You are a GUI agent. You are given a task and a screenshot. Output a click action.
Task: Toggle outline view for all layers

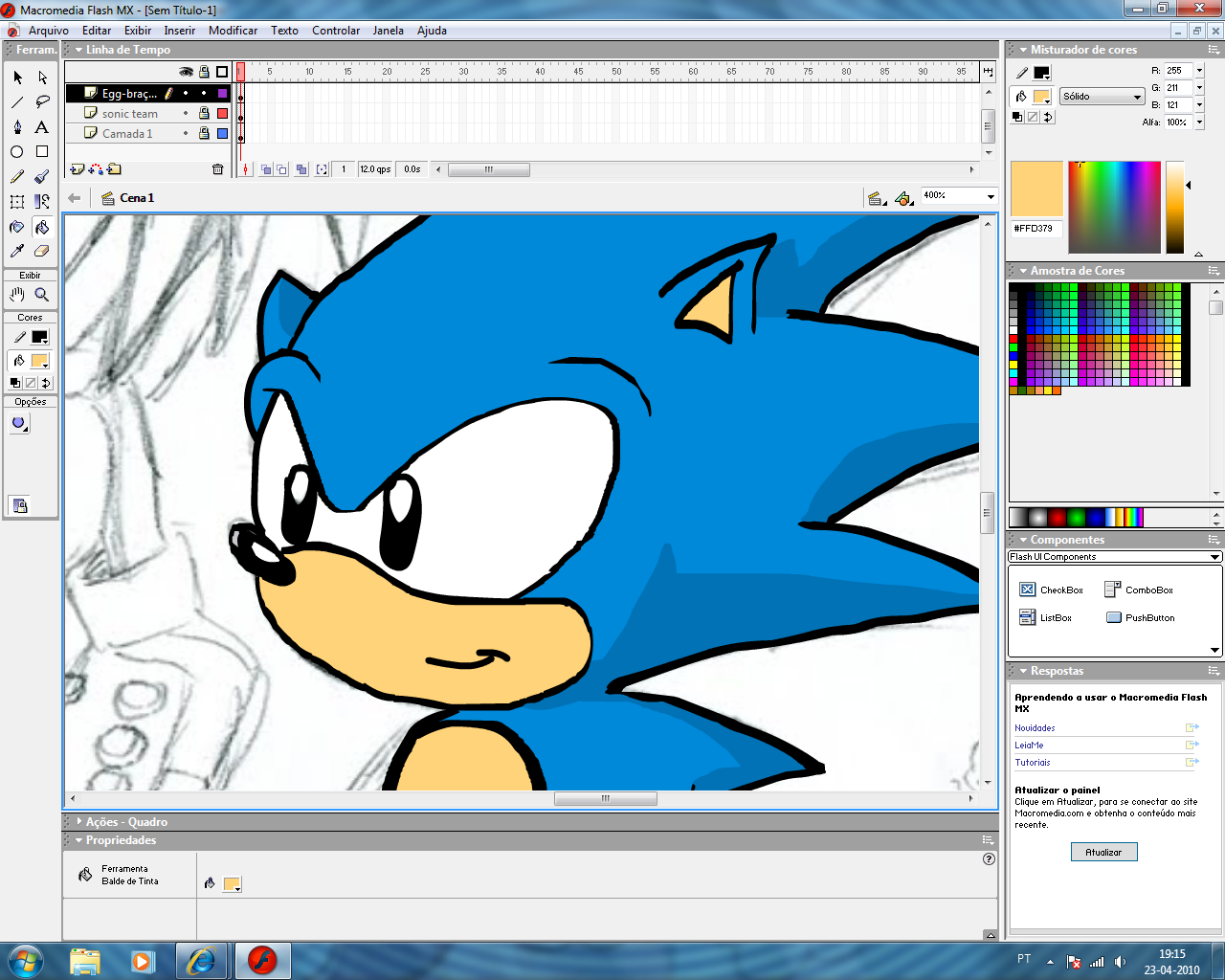(x=222, y=72)
